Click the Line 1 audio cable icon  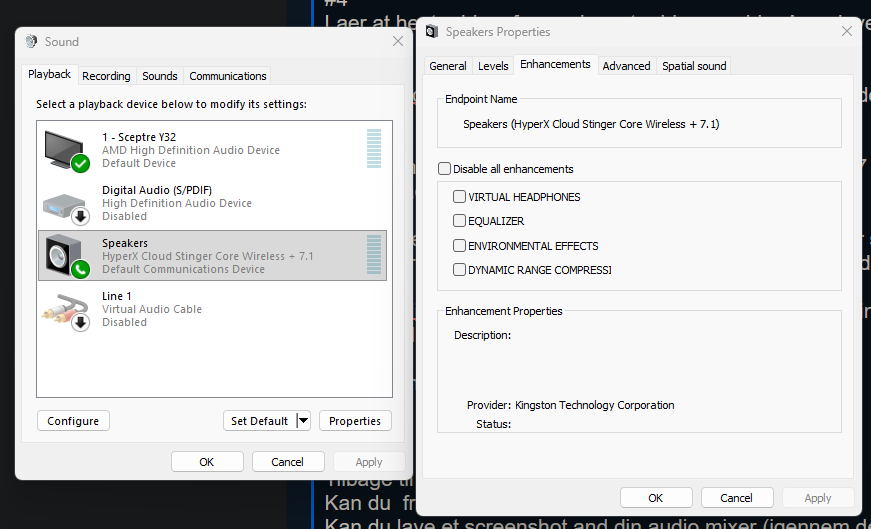[x=67, y=313]
